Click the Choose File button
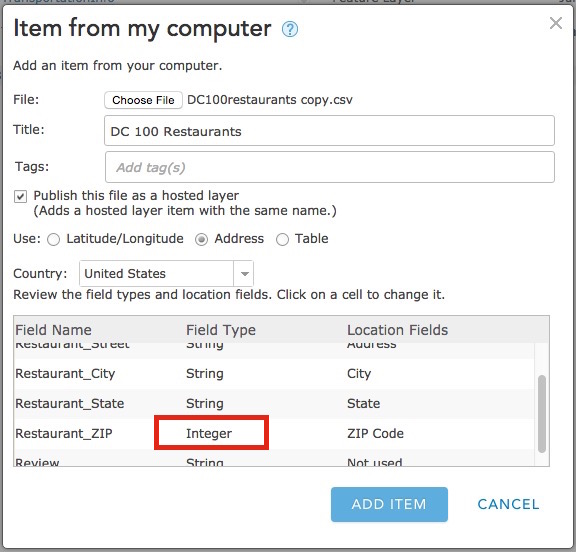Screen dimensions: 576x552 point(143,100)
